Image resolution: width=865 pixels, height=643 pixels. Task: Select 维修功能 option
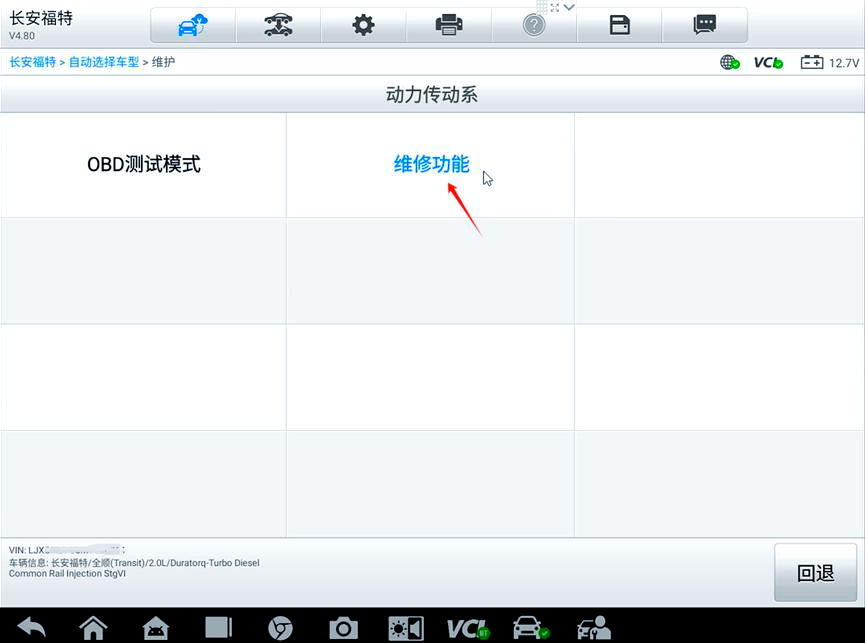coord(431,164)
